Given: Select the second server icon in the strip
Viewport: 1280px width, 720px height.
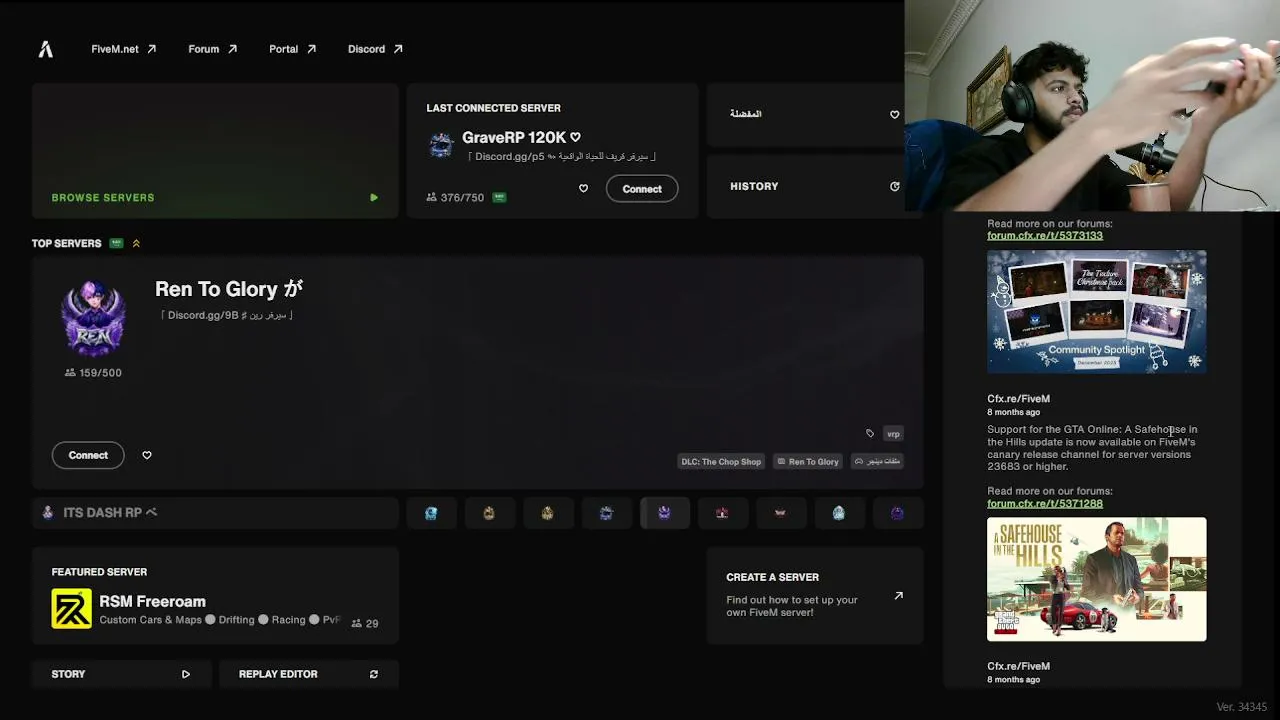Looking at the screenshot, I should pos(489,513).
